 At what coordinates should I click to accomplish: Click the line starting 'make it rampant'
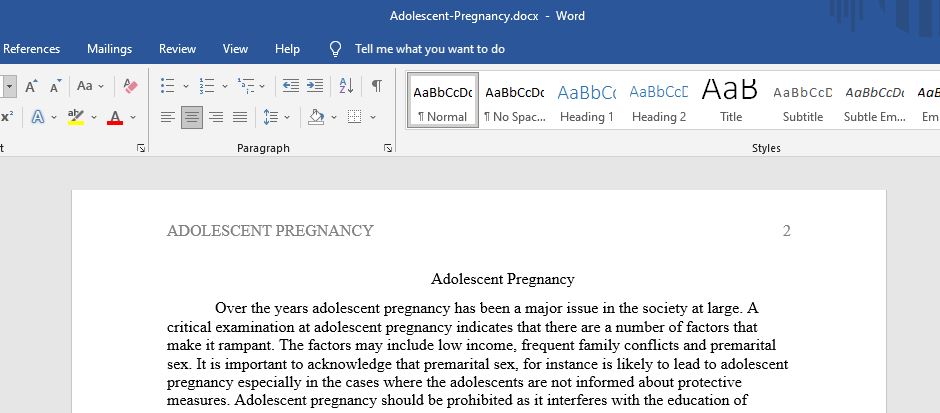point(471,346)
